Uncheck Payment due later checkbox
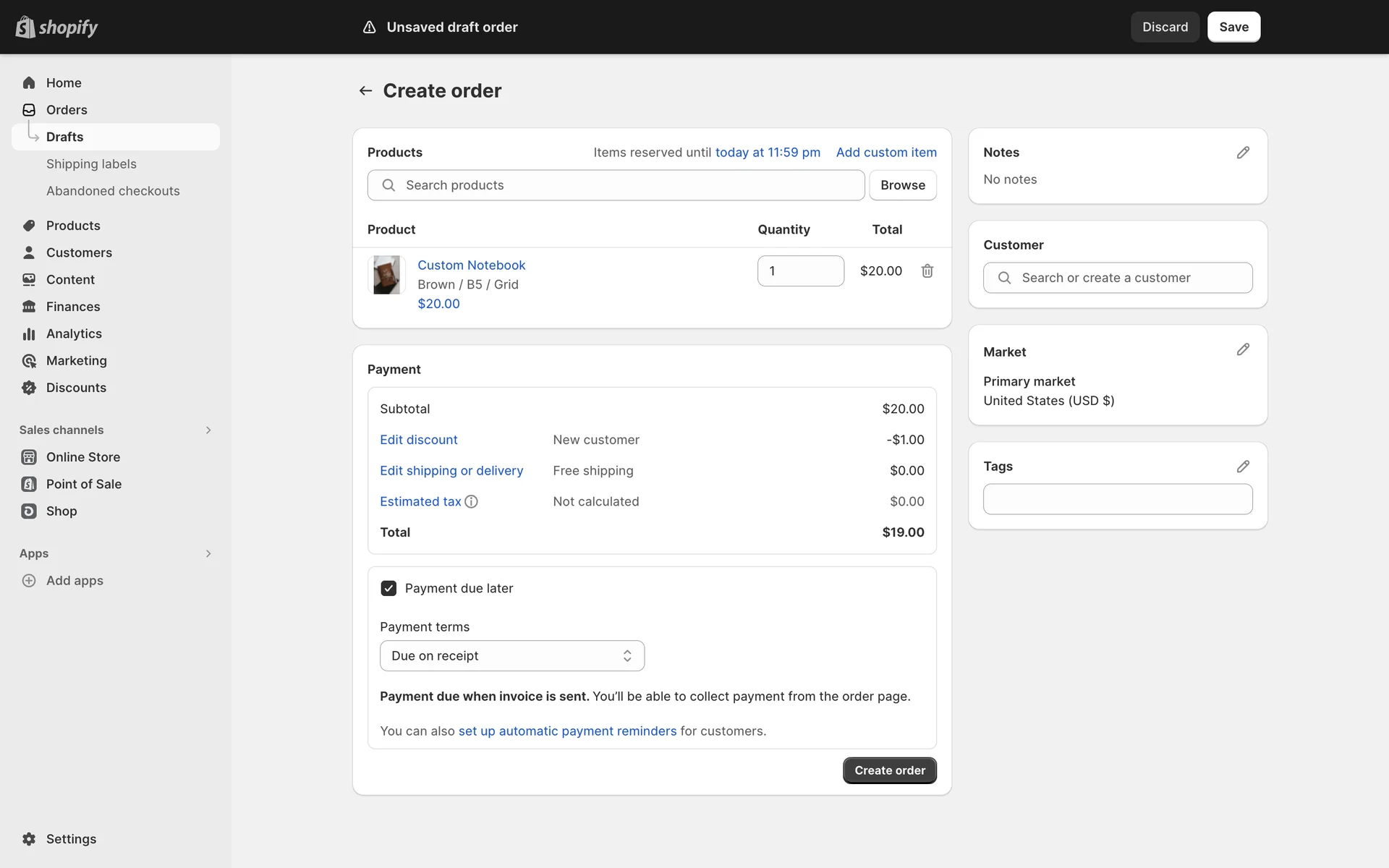 [388, 588]
